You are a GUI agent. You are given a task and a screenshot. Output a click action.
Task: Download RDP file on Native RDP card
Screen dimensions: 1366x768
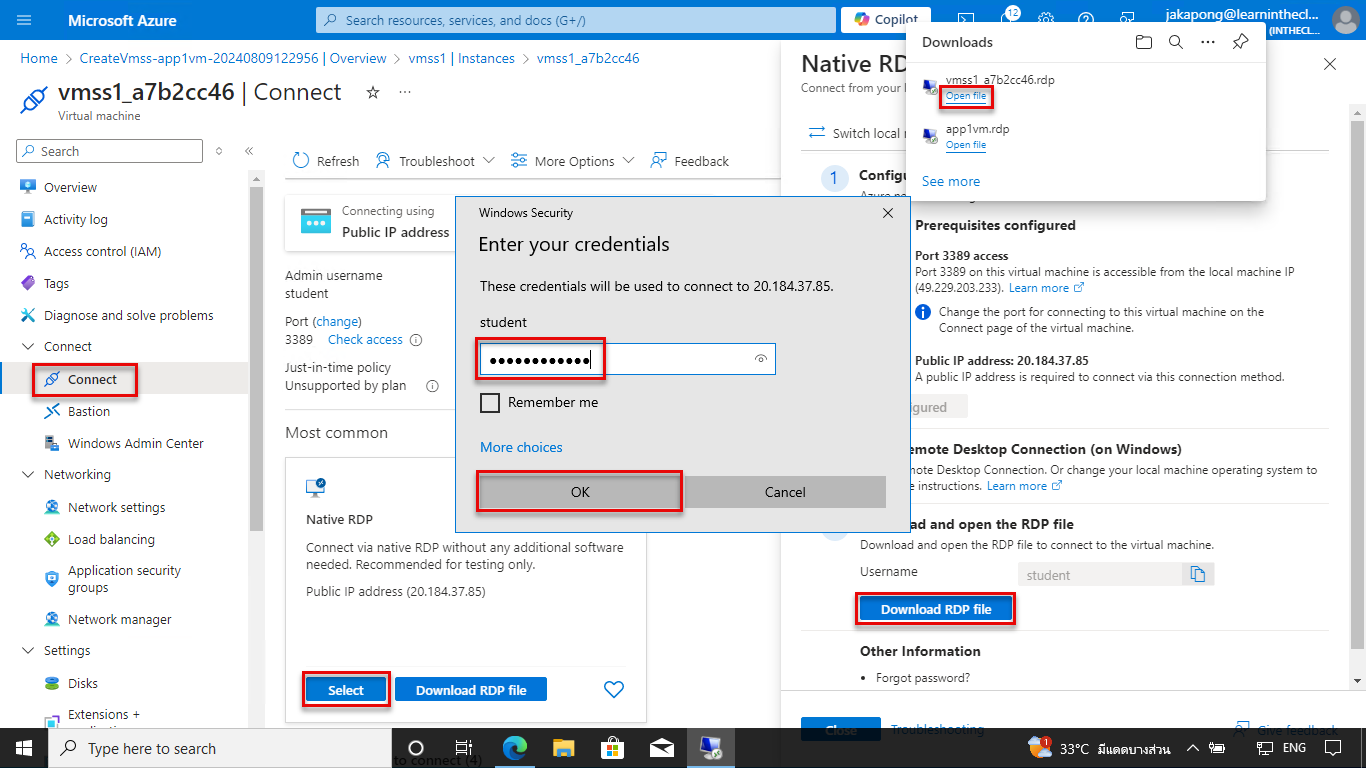coord(471,690)
